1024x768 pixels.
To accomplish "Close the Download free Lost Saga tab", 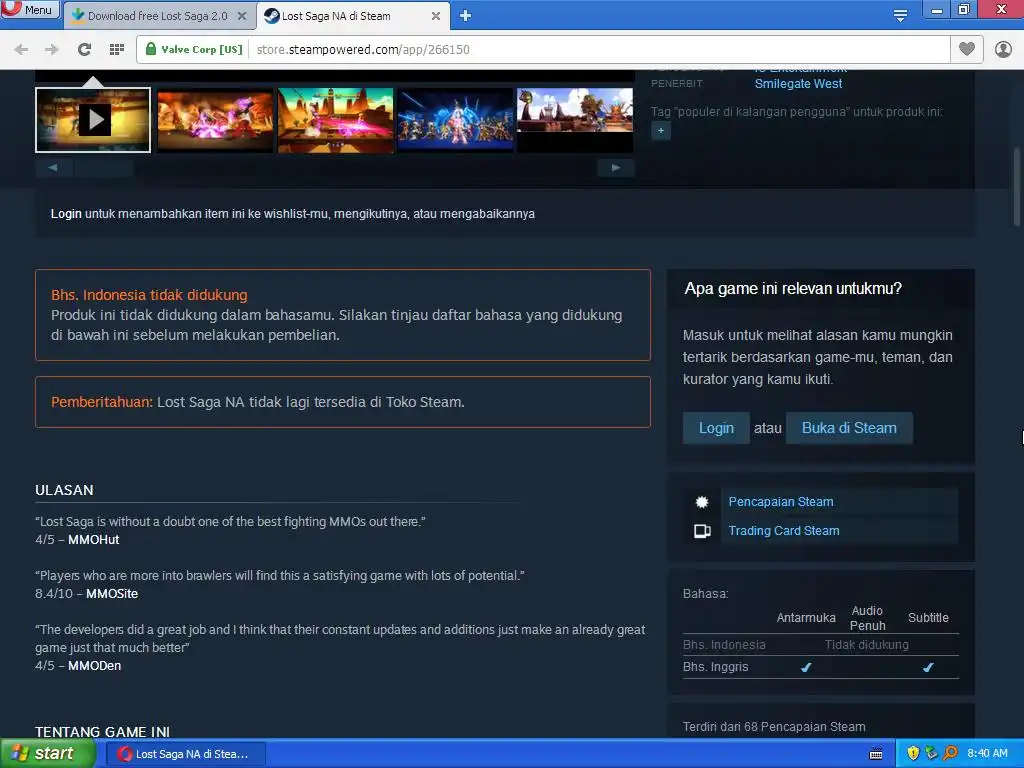I will [242, 16].
